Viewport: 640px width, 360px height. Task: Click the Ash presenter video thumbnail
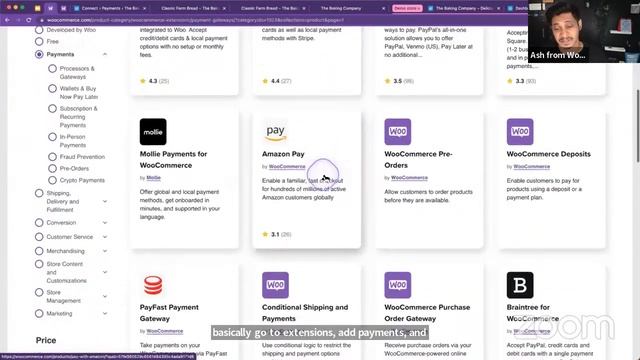coord(584,31)
